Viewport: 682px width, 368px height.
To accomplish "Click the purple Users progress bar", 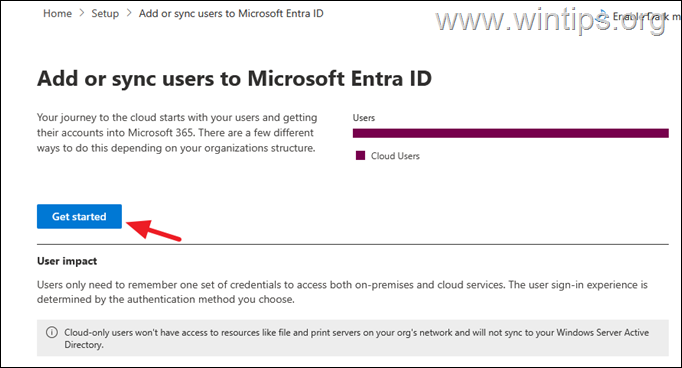I will (x=511, y=133).
